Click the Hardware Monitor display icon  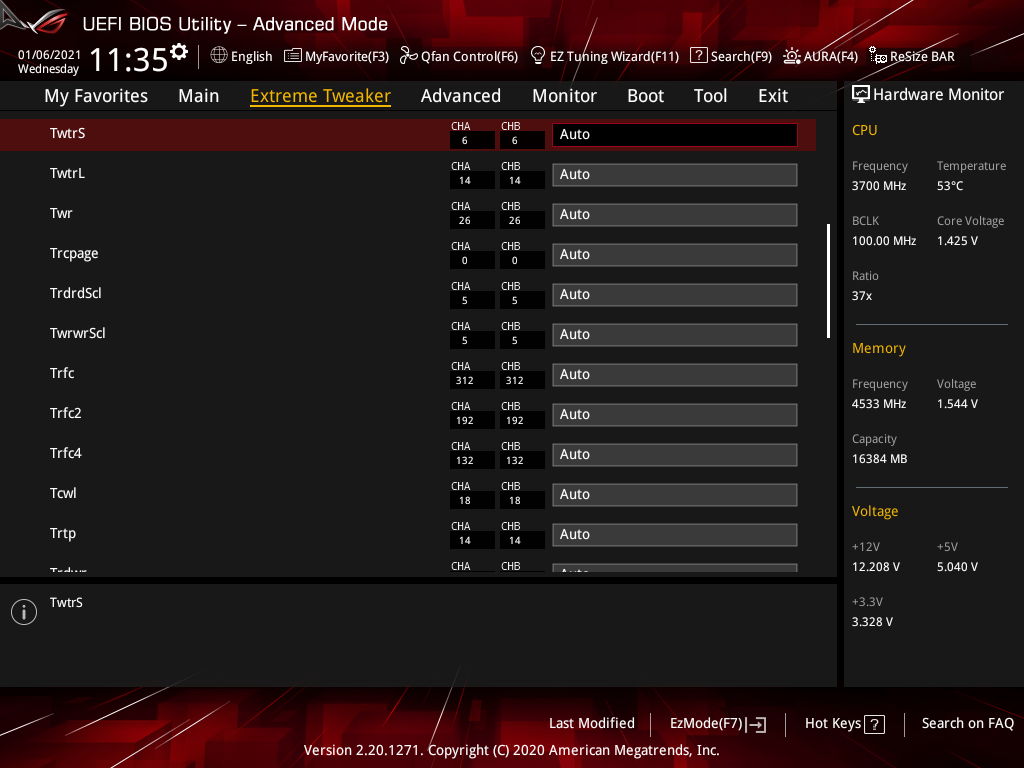pyautogui.click(x=861, y=95)
